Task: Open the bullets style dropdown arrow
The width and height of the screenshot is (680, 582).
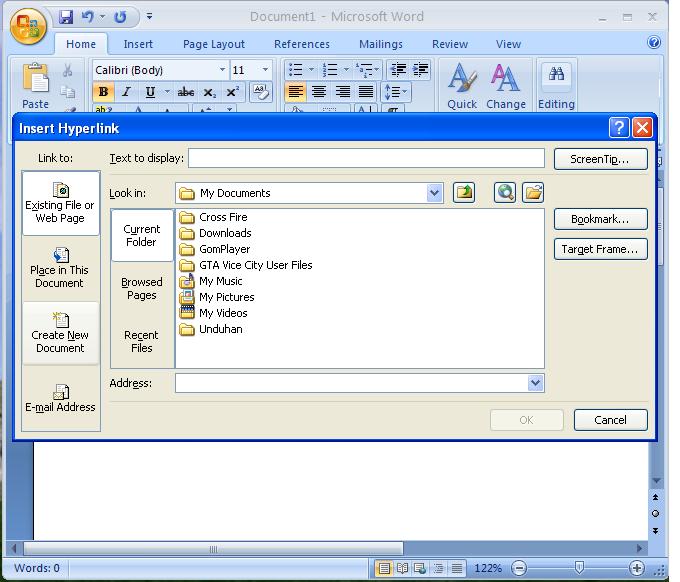Action: point(311,69)
